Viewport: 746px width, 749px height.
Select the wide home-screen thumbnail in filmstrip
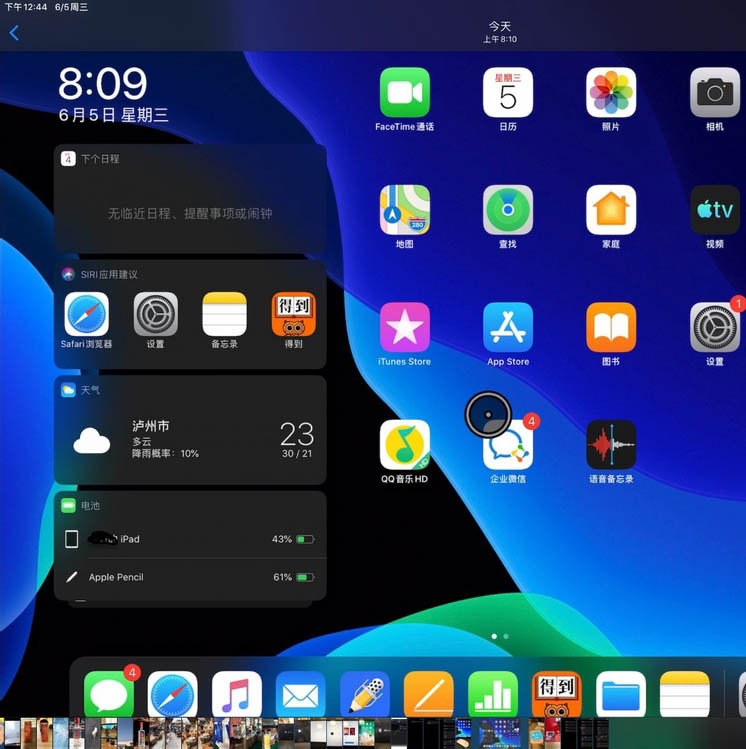(499, 732)
